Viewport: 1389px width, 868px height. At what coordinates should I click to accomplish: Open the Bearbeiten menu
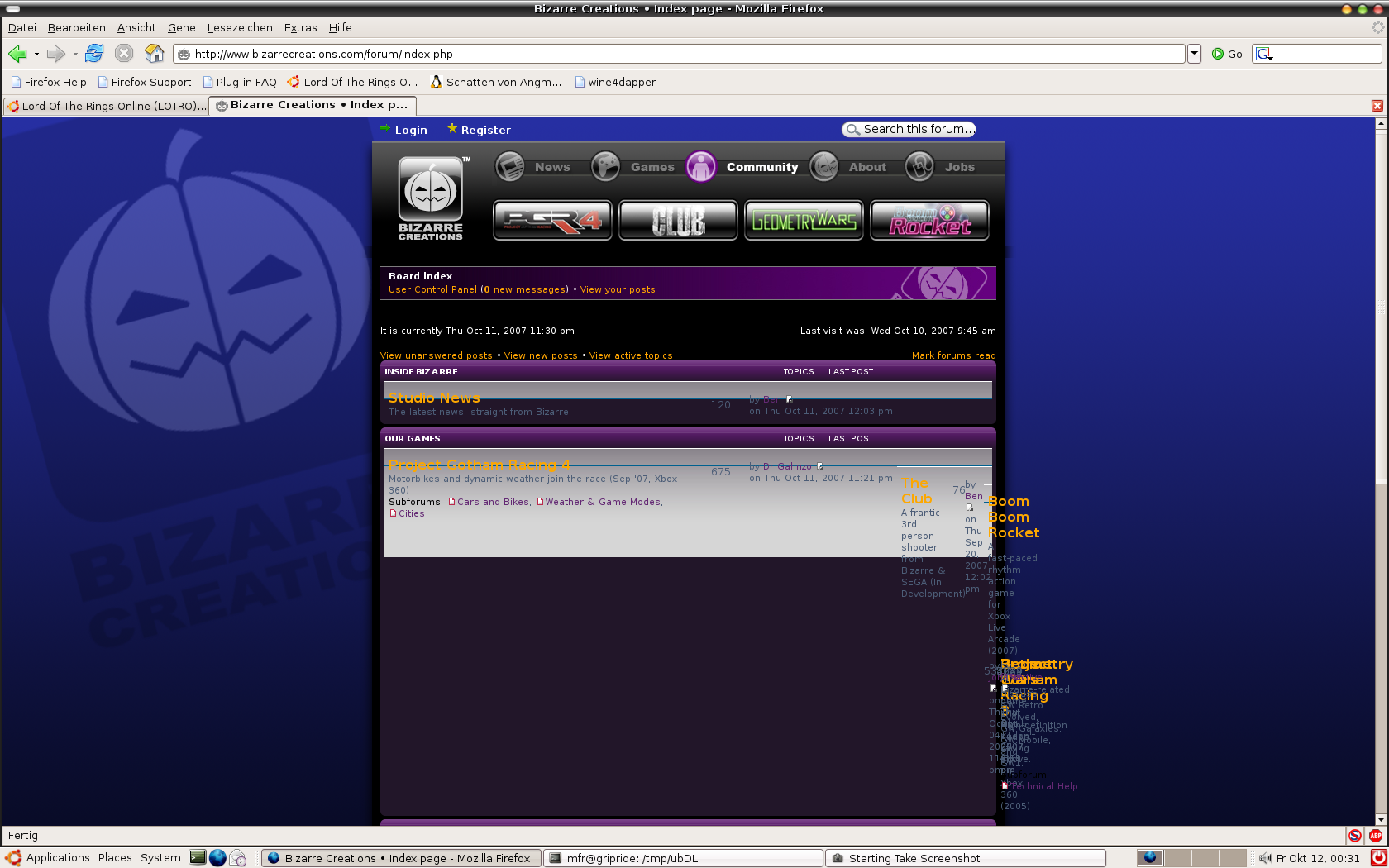[77, 27]
